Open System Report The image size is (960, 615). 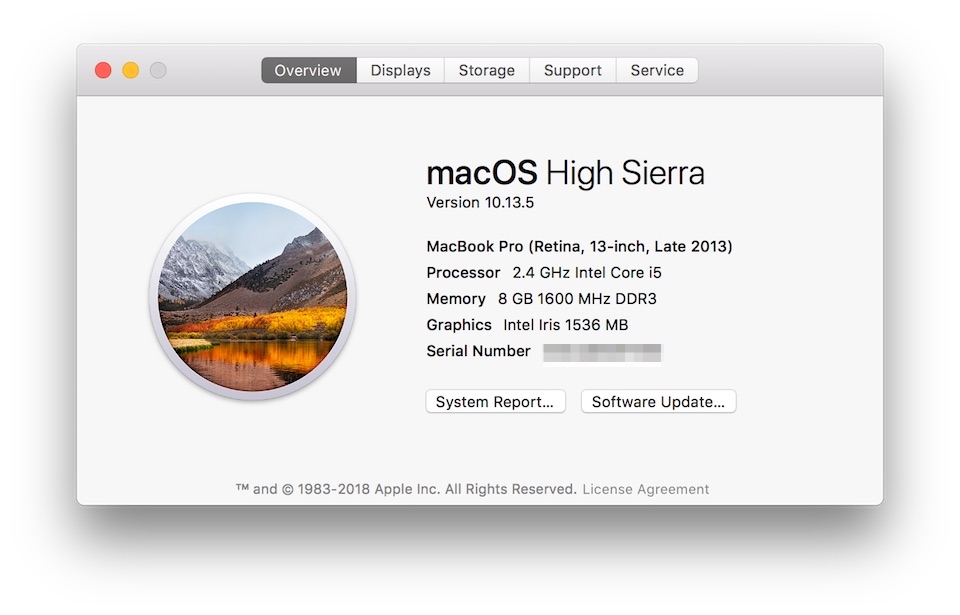[495, 401]
